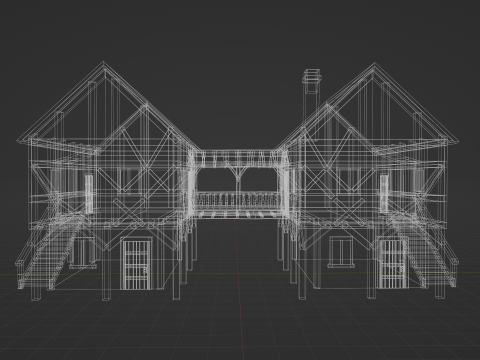This screenshot has height=360, width=480.
Task: Select the ground-floor window of the right building
Action: point(341,251)
